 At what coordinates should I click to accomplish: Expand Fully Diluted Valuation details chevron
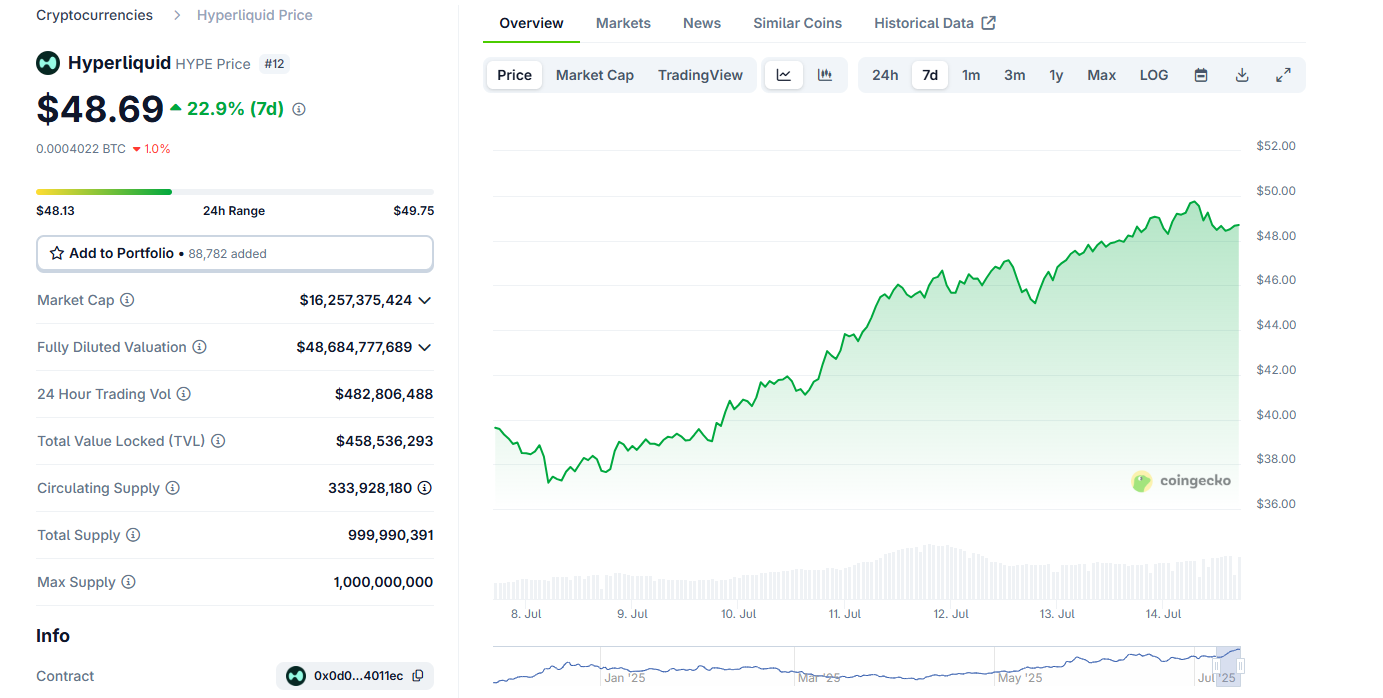[x=425, y=347]
